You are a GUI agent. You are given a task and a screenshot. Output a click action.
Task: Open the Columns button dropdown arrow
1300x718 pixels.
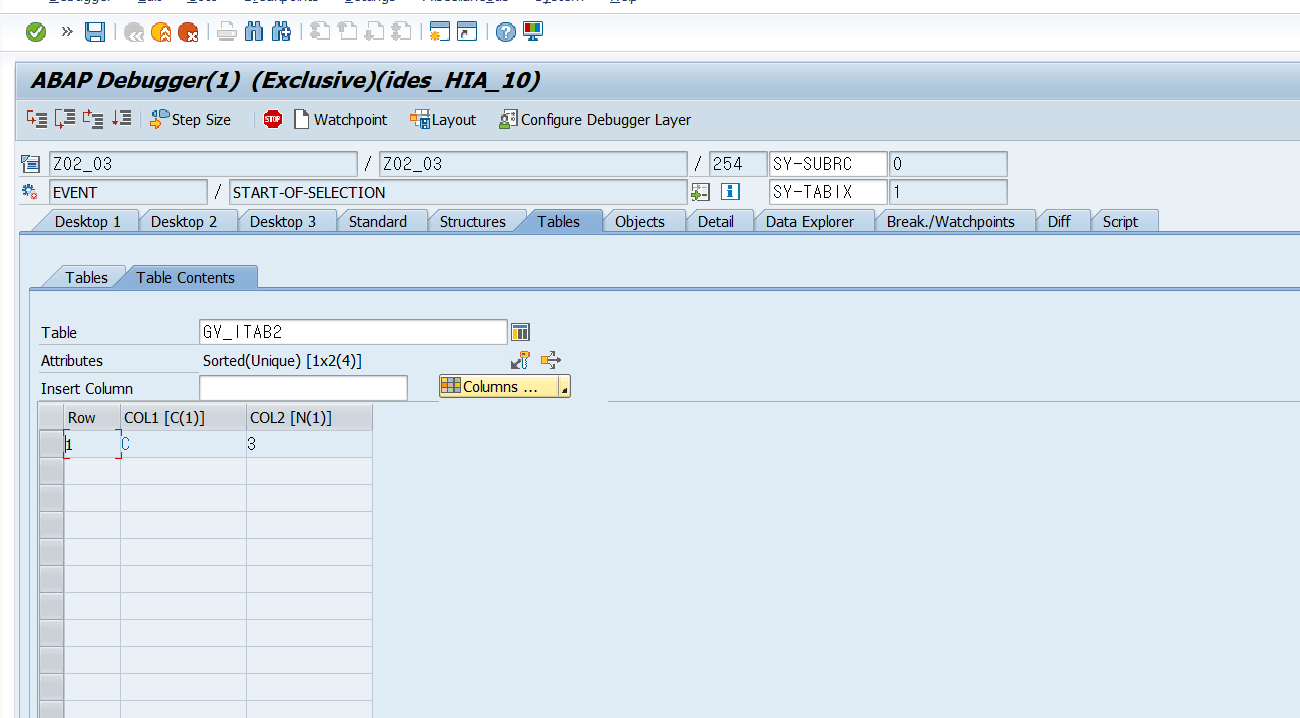click(x=565, y=388)
